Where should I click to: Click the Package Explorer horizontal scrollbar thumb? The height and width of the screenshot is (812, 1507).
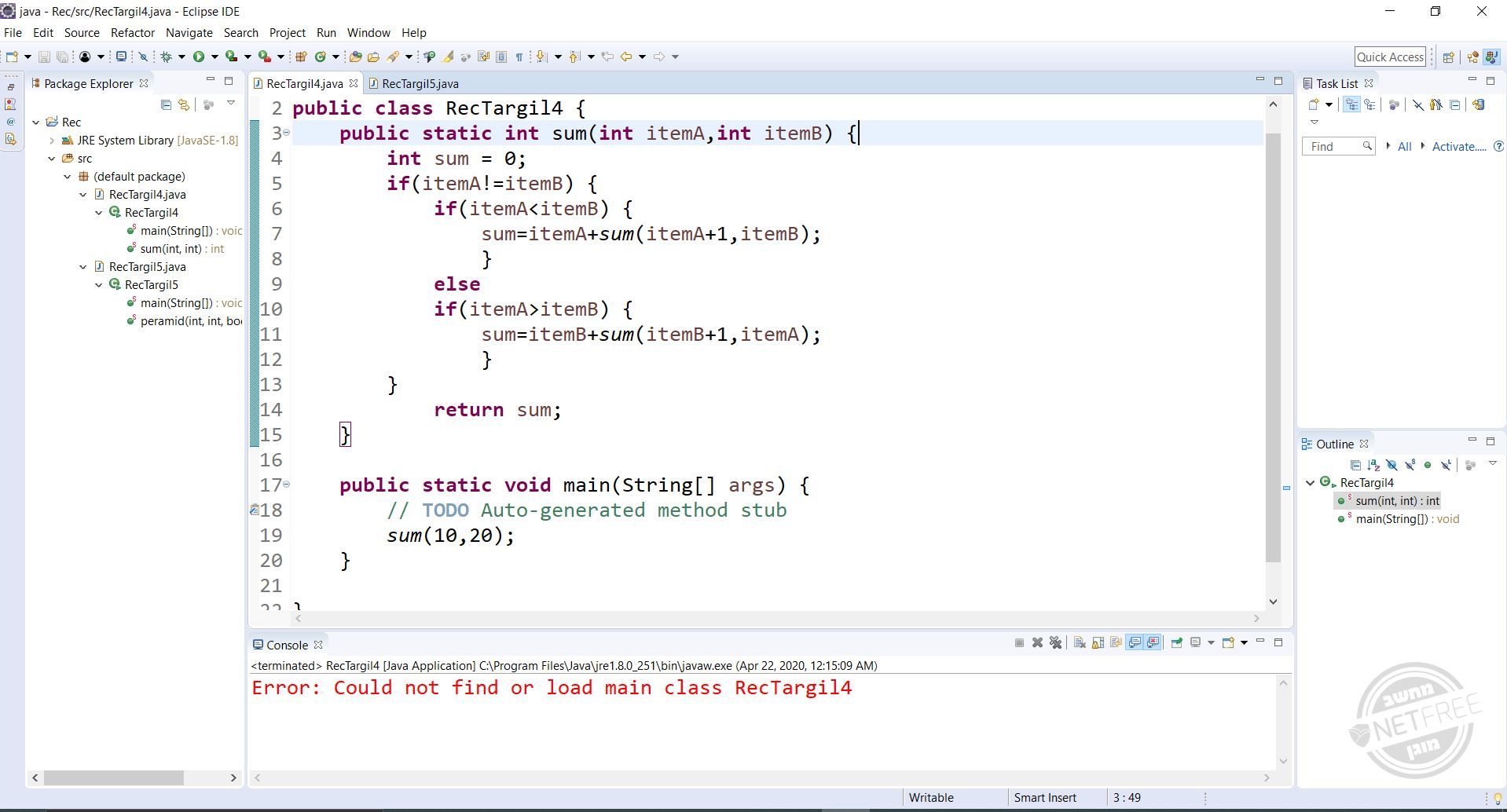(x=114, y=777)
